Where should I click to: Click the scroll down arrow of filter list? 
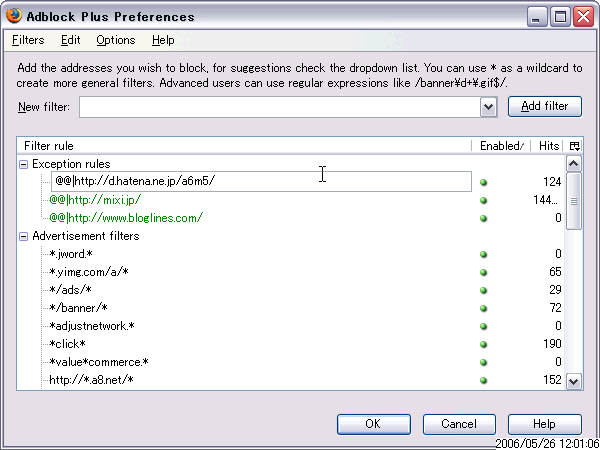click(x=573, y=381)
